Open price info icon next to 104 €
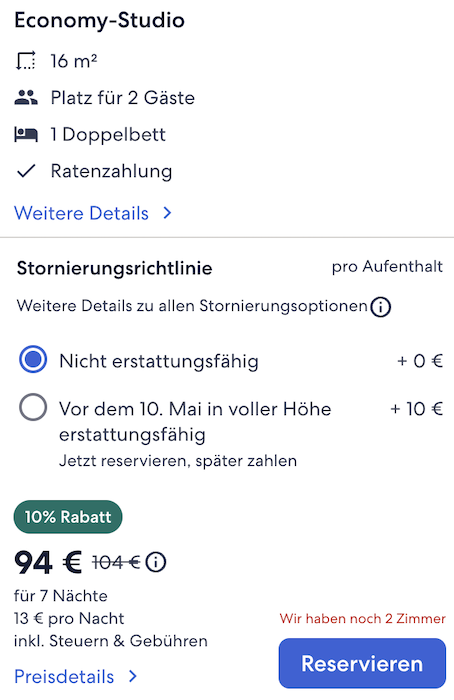The height and width of the screenshot is (700, 454). coord(156,562)
